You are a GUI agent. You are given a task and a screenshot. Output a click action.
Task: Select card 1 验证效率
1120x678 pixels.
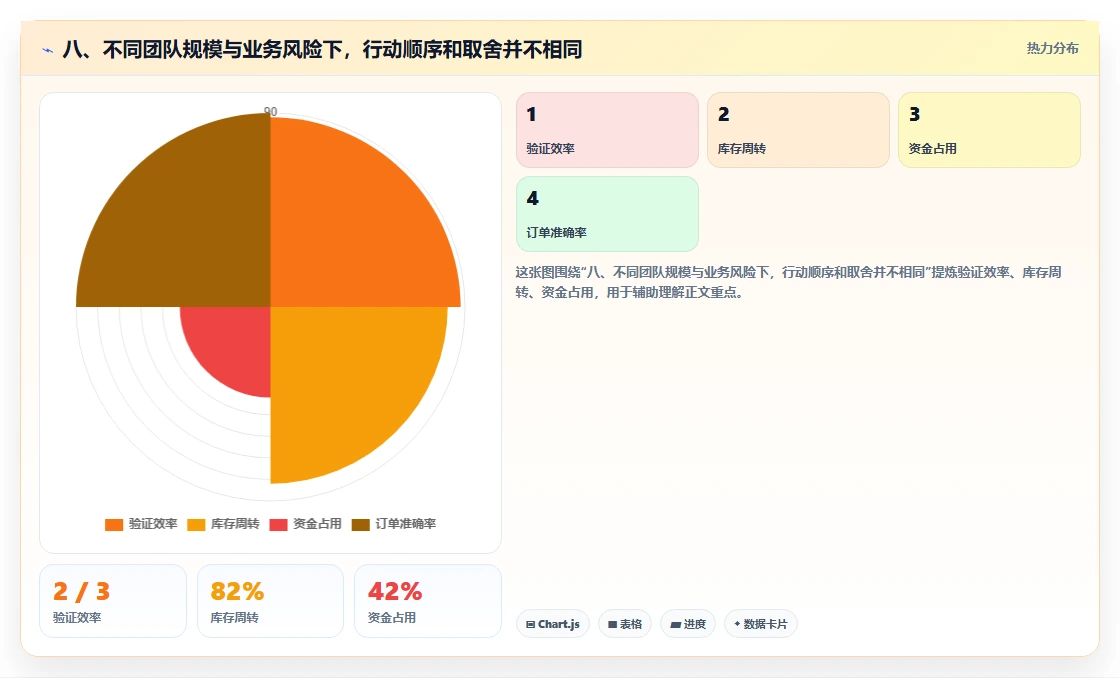(607, 130)
